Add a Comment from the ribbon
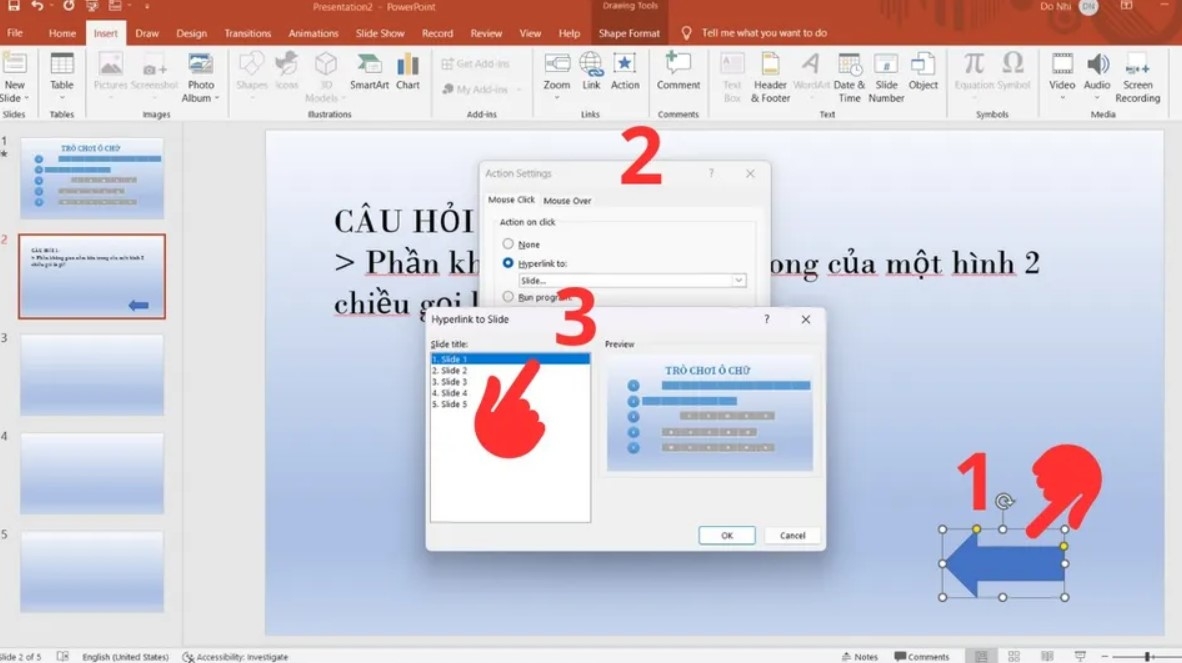Viewport: 1182px width, 663px height. click(678, 72)
